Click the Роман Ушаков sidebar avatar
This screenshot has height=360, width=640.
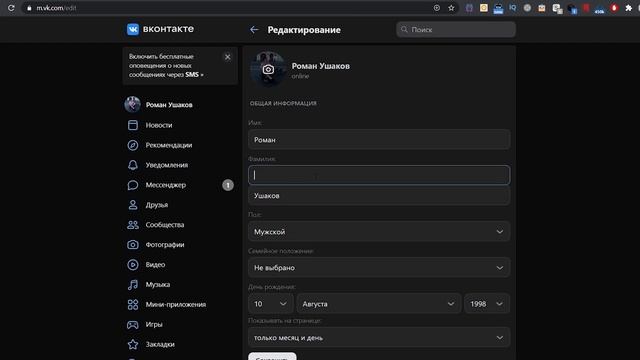click(x=132, y=104)
